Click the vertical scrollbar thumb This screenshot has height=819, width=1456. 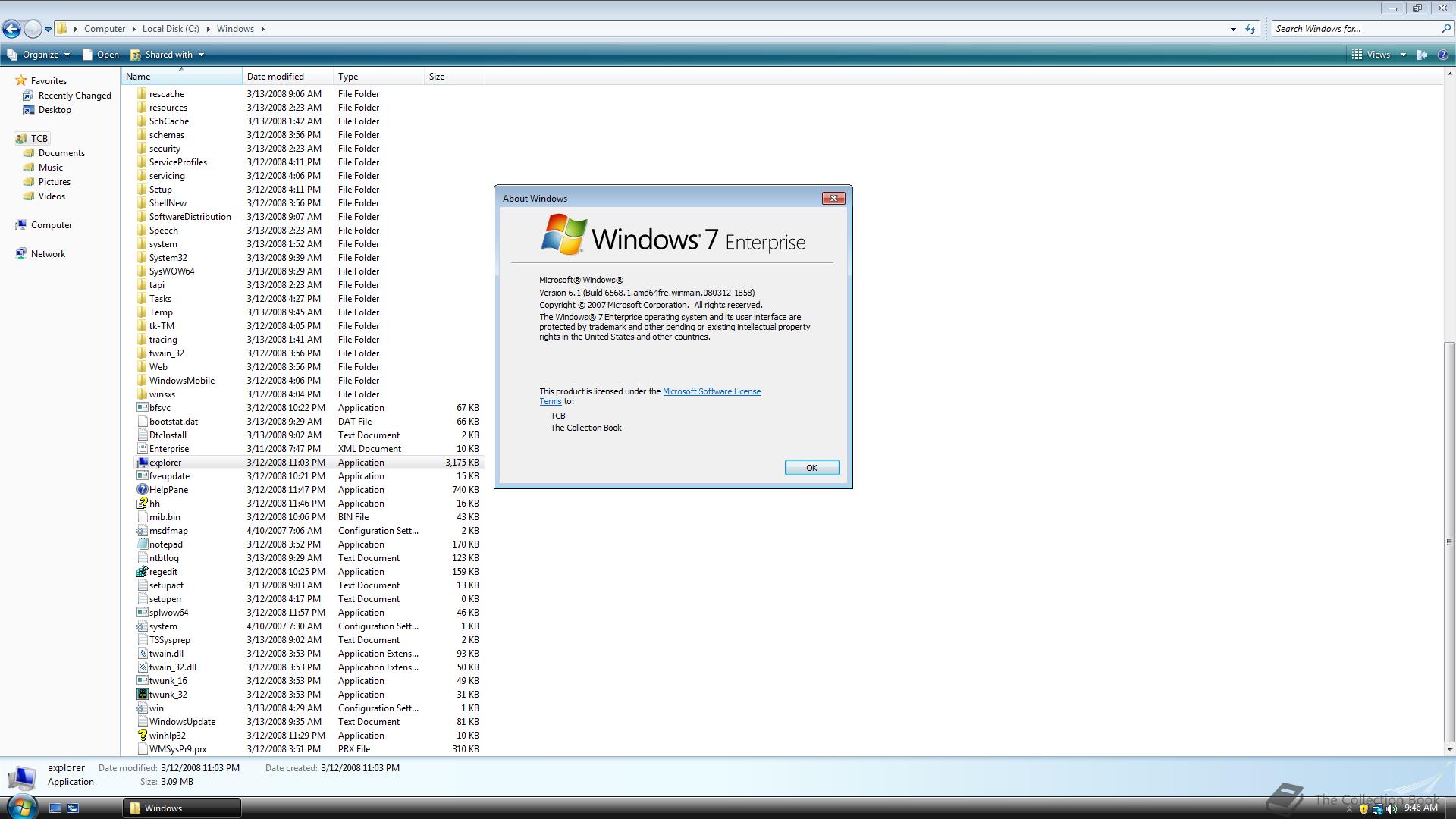1449,542
